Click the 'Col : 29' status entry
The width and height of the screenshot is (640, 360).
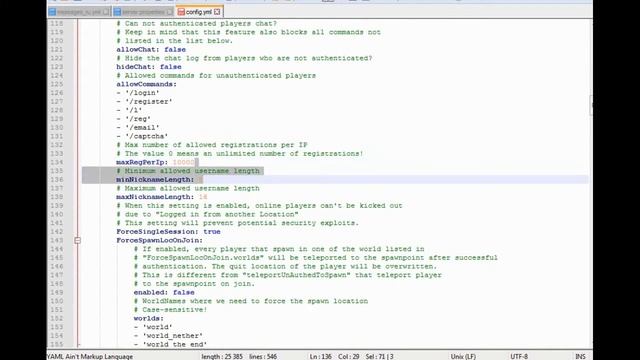click(349, 356)
